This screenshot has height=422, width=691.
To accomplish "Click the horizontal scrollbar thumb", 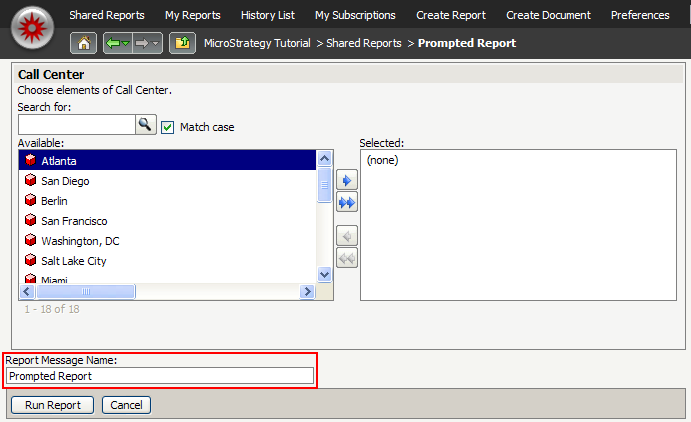I will [86, 291].
